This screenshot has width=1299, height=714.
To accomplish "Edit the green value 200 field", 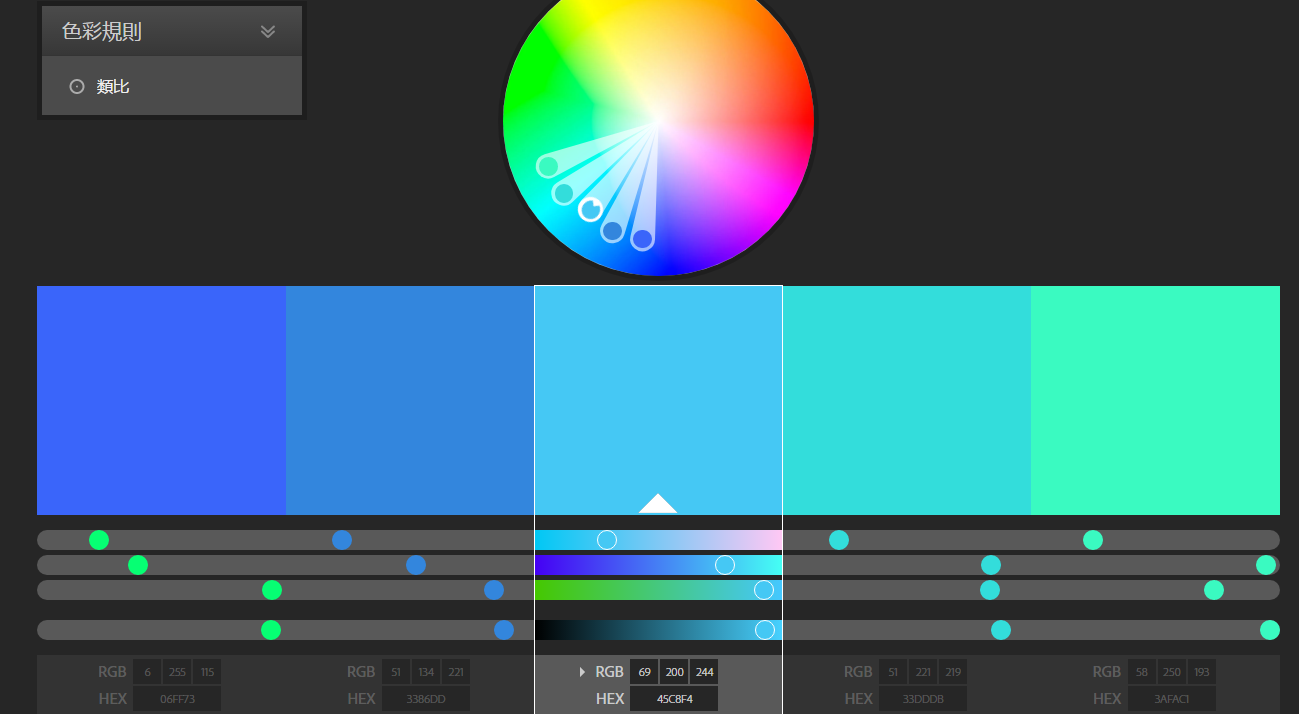I will click(674, 672).
